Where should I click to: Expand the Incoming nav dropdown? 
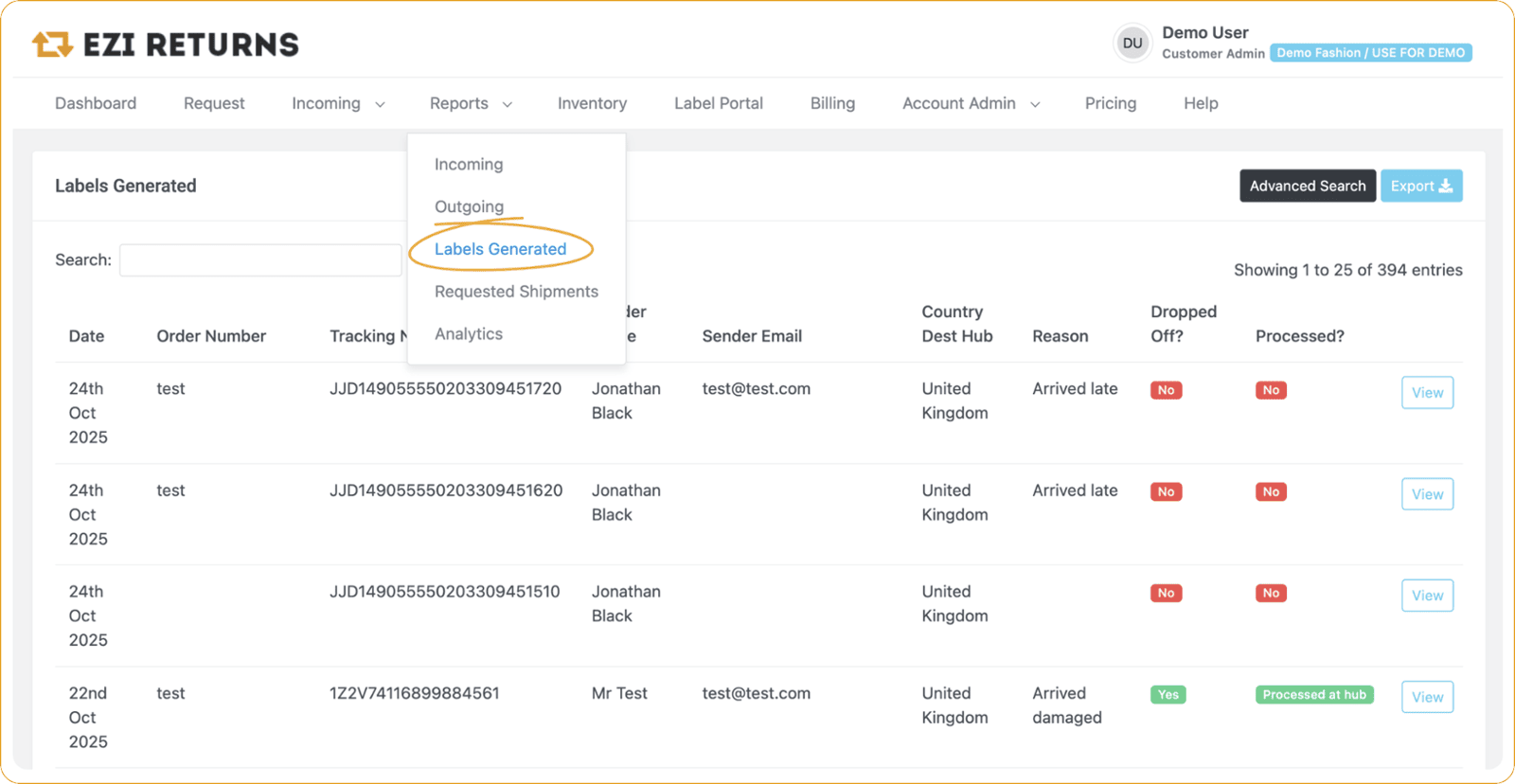point(337,103)
